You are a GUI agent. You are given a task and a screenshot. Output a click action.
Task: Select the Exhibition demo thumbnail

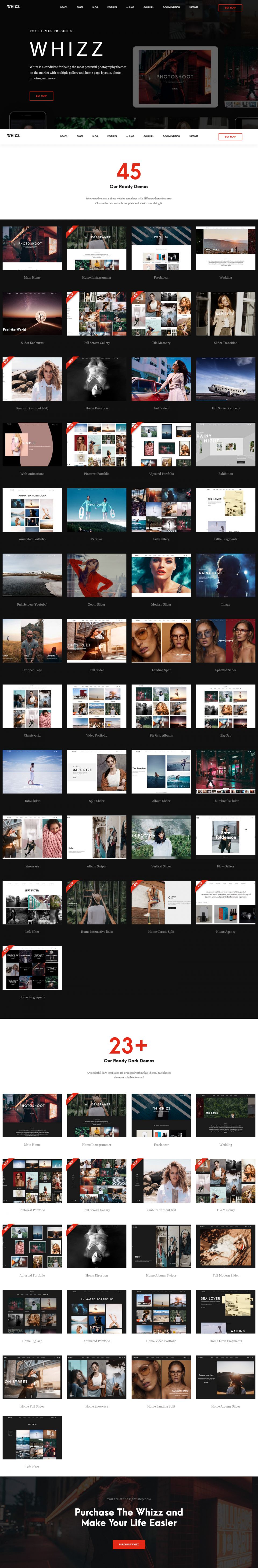225,444
